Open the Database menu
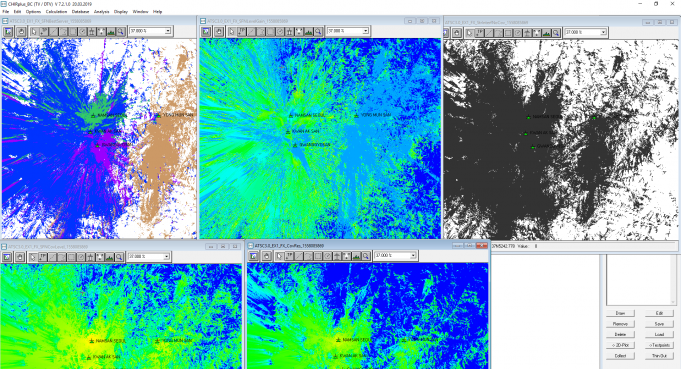Viewport: 681px width, 369px height. click(x=80, y=12)
